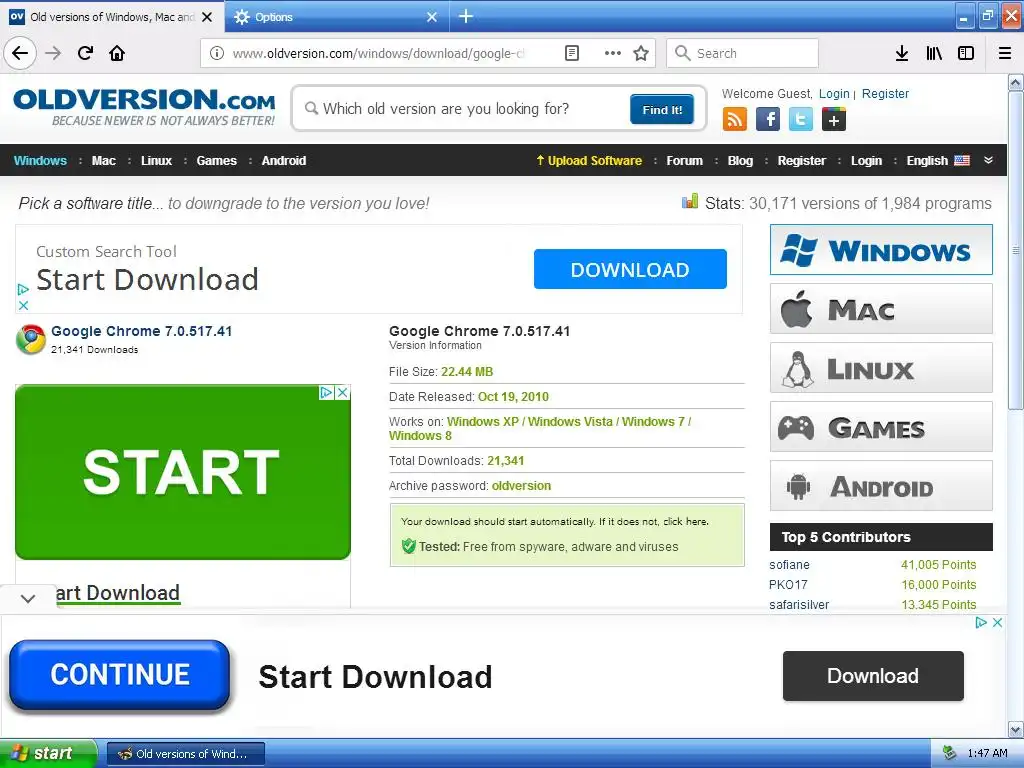This screenshot has height=768, width=1024.
Task: Click the Register link near Welcome Guest
Action: 885,93
